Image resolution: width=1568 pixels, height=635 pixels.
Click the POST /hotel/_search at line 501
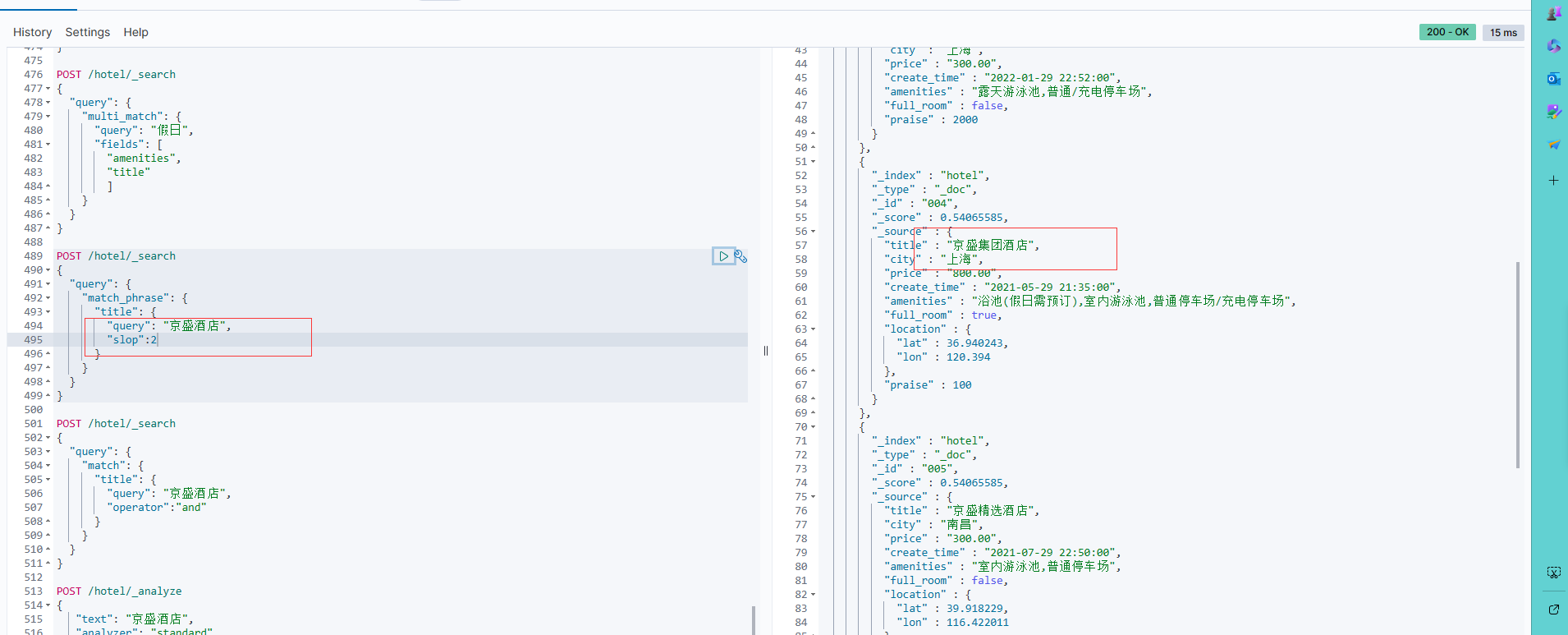116,424
